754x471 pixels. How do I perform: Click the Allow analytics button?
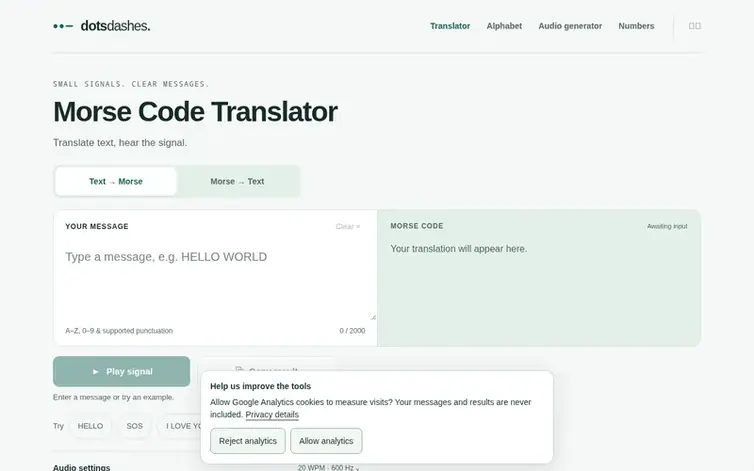[x=326, y=441]
